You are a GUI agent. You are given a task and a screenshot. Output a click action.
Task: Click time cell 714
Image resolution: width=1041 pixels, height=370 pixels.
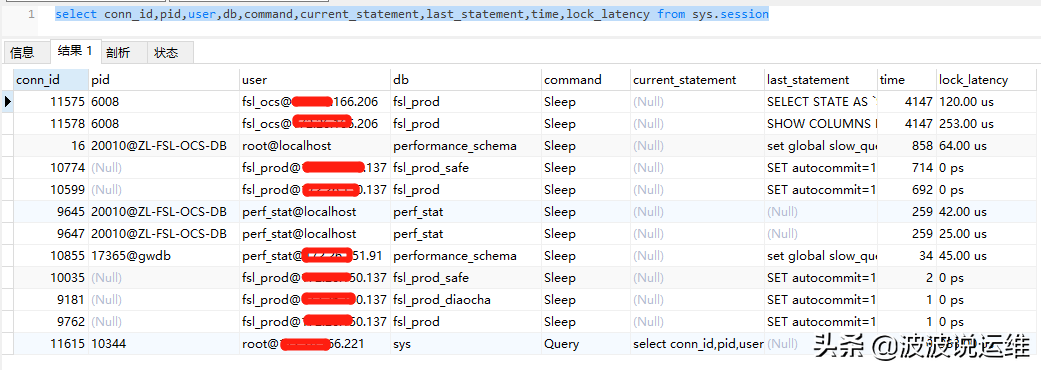point(906,167)
